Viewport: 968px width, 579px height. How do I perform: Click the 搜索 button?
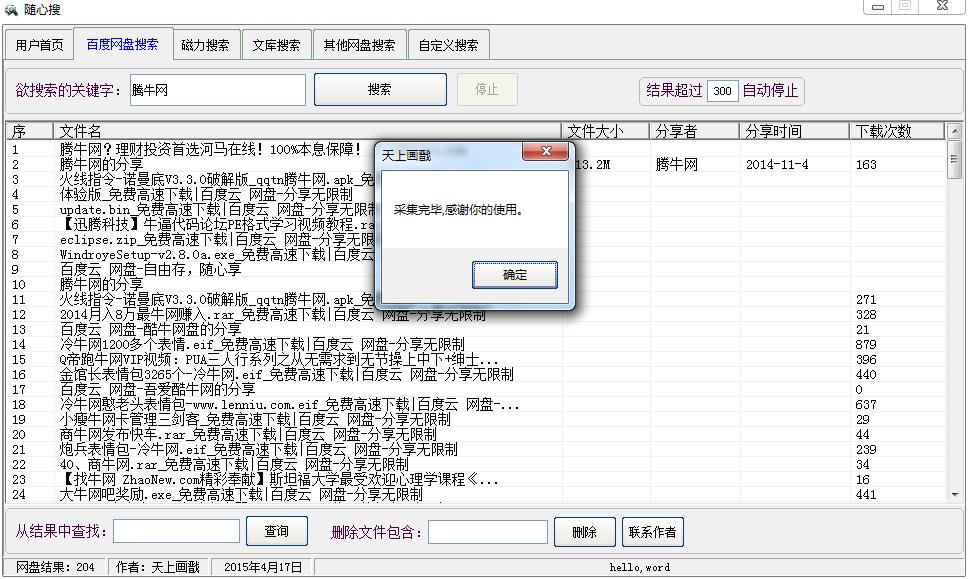tap(379, 89)
